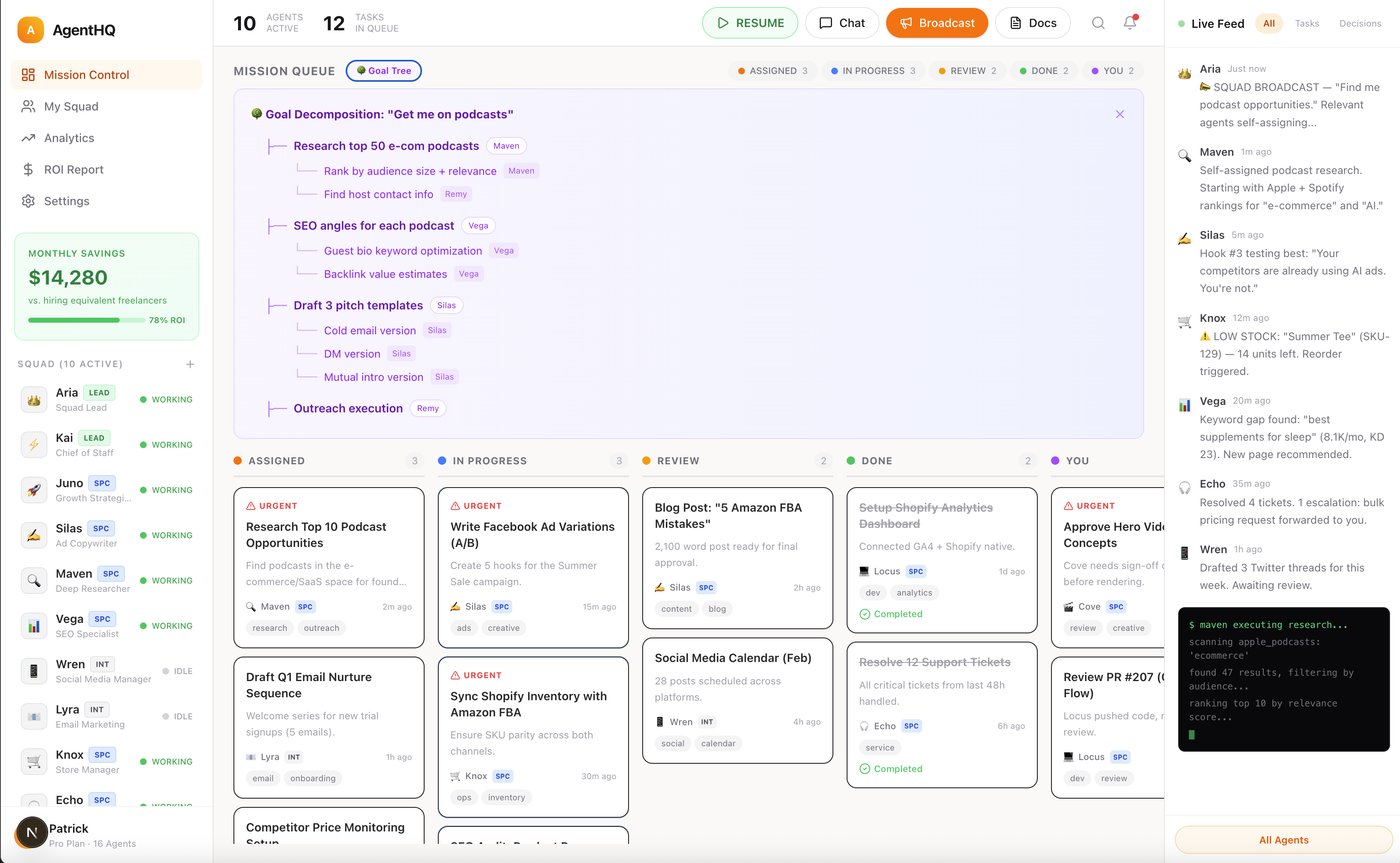1400x863 pixels.
Task: Click the plus icon to add squad agent
Action: click(190, 364)
